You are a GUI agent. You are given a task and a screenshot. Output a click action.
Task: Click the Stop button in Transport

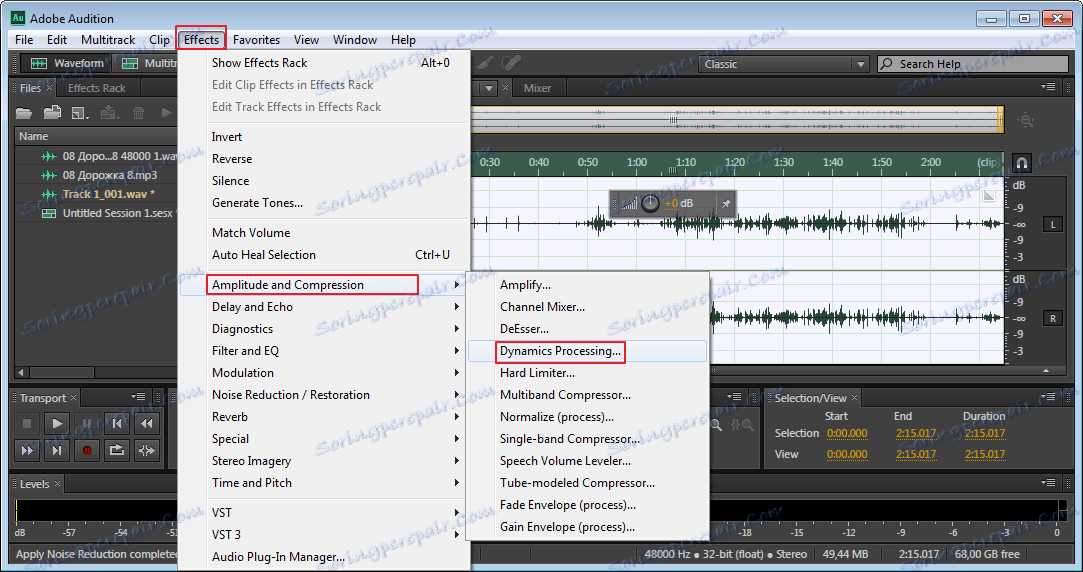click(x=27, y=423)
